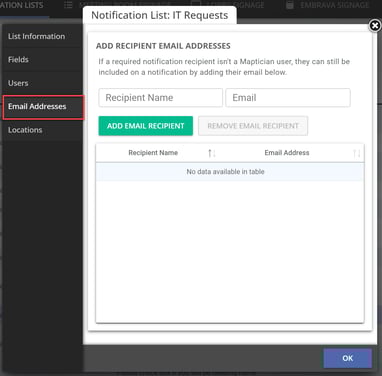Confirm with the OK button
Viewport: 382px width, 376px height.
point(347,358)
